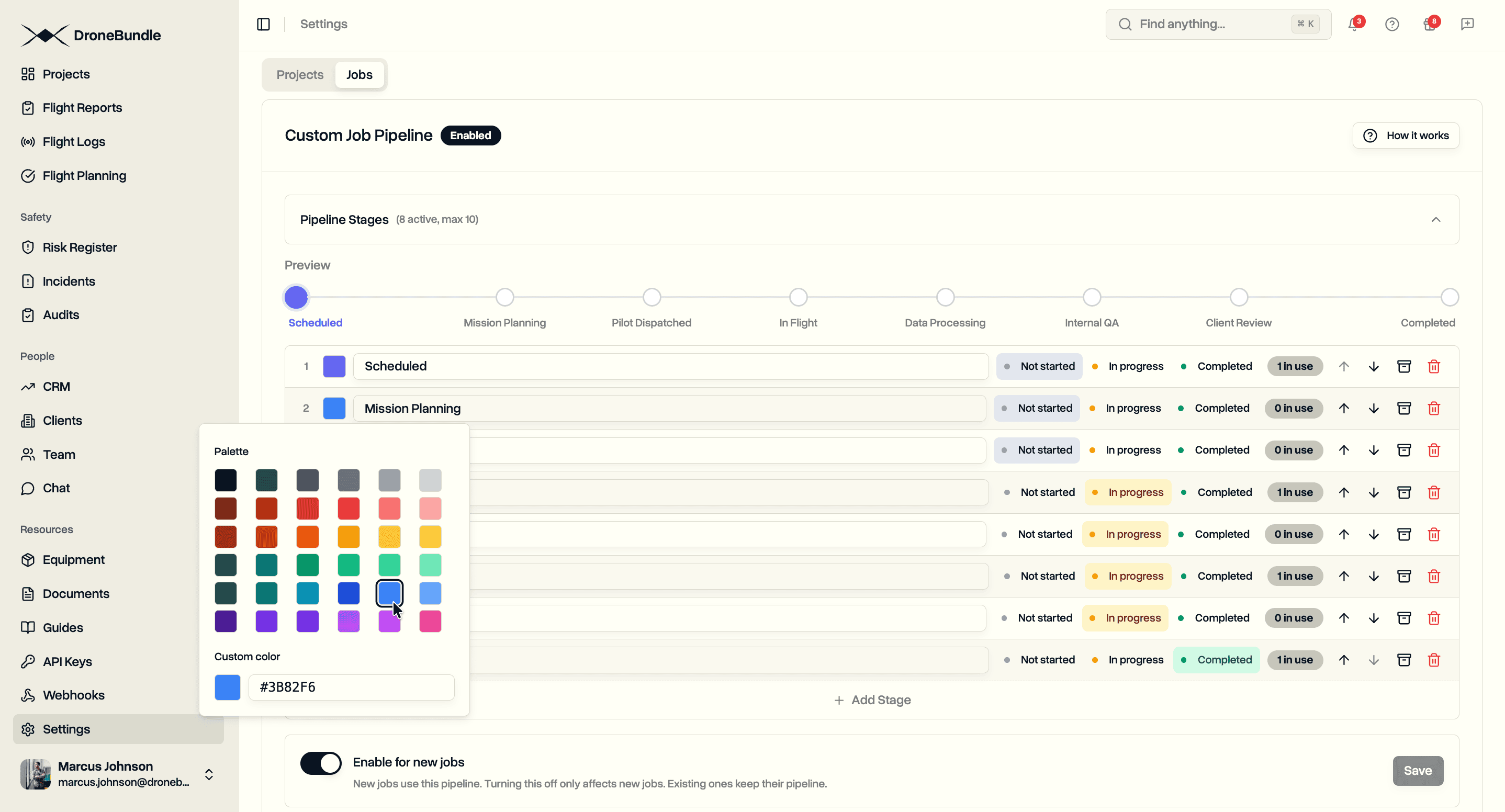Image resolution: width=1505 pixels, height=812 pixels.
Task: Click Add Stage to create a new stage
Action: [872, 700]
